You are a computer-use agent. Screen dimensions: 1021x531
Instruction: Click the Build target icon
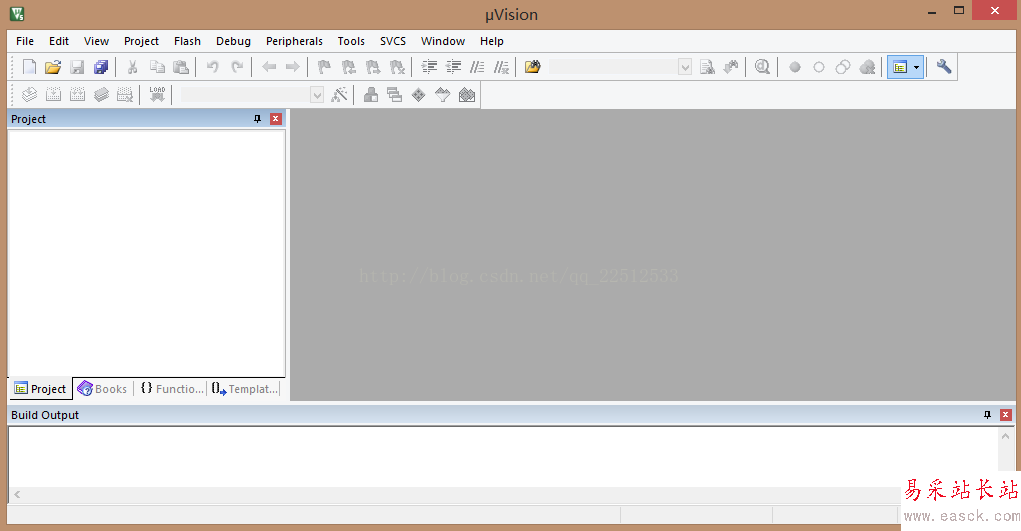[x=53, y=94]
